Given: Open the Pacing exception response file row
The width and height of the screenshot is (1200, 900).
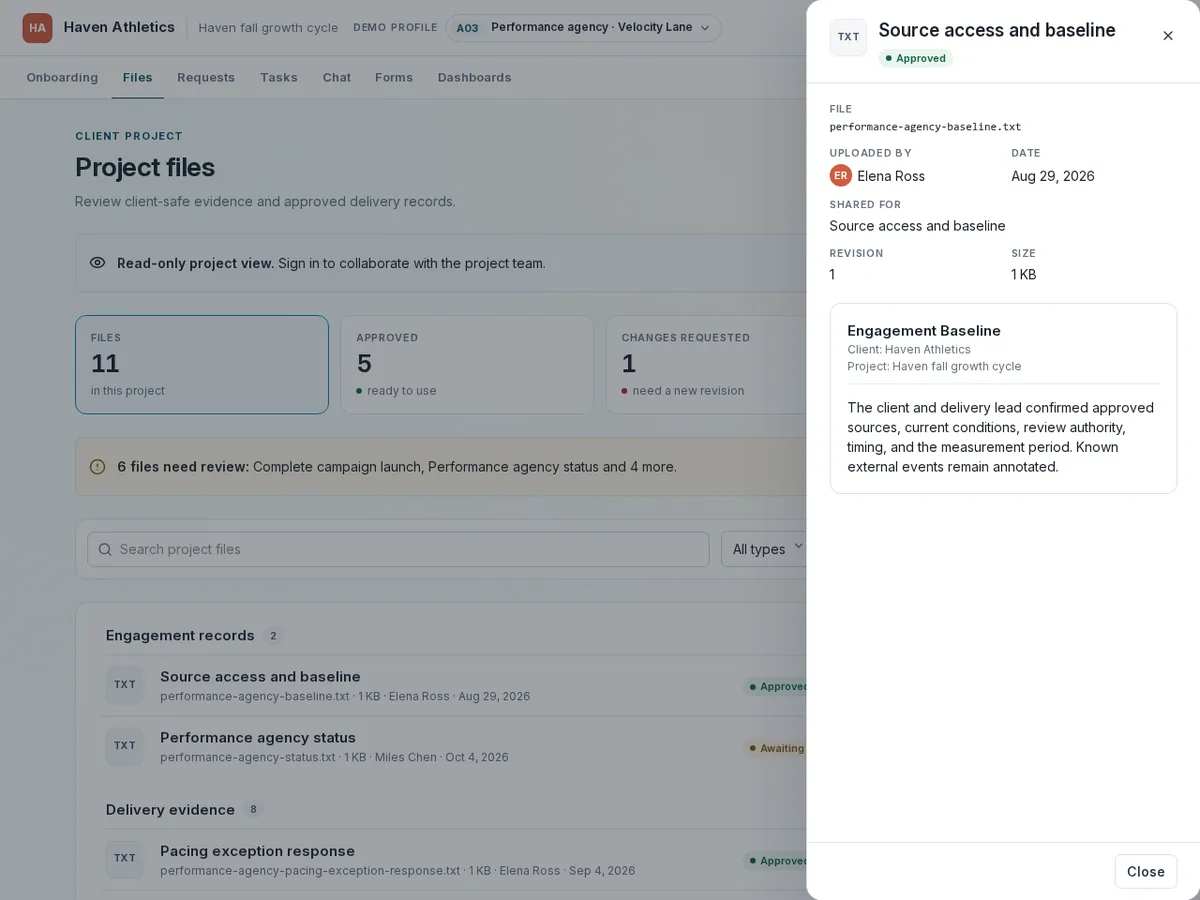Looking at the screenshot, I should [455, 860].
